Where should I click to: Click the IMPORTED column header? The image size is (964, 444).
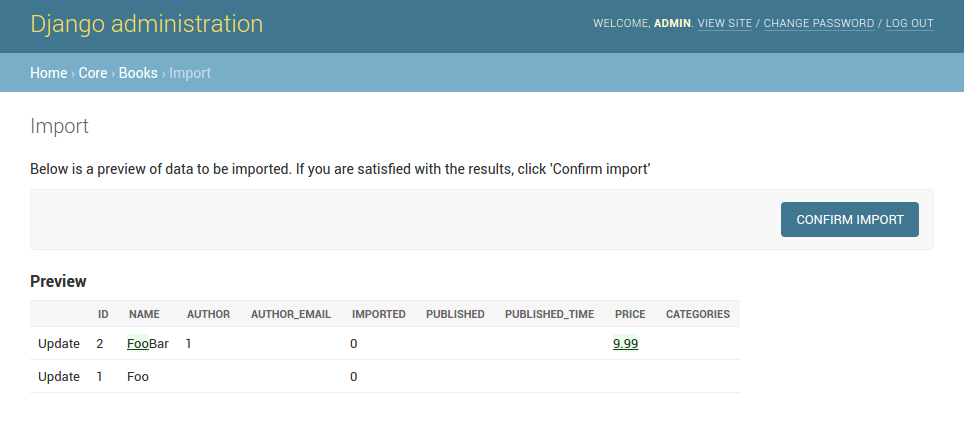coord(379,314)
